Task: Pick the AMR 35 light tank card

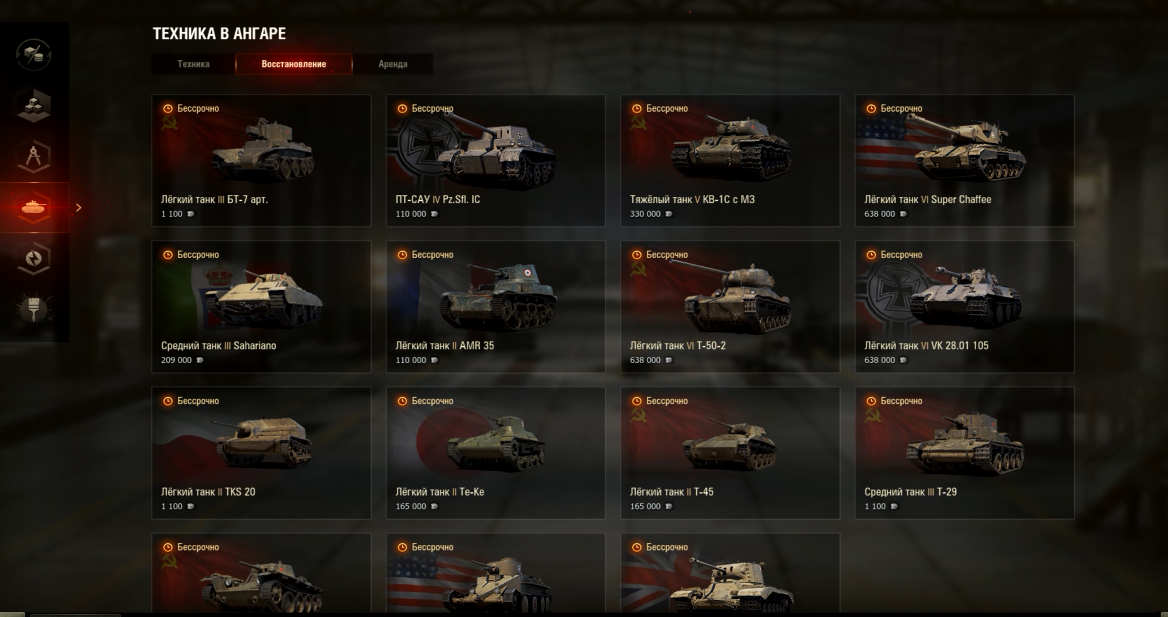Action: 495,306
